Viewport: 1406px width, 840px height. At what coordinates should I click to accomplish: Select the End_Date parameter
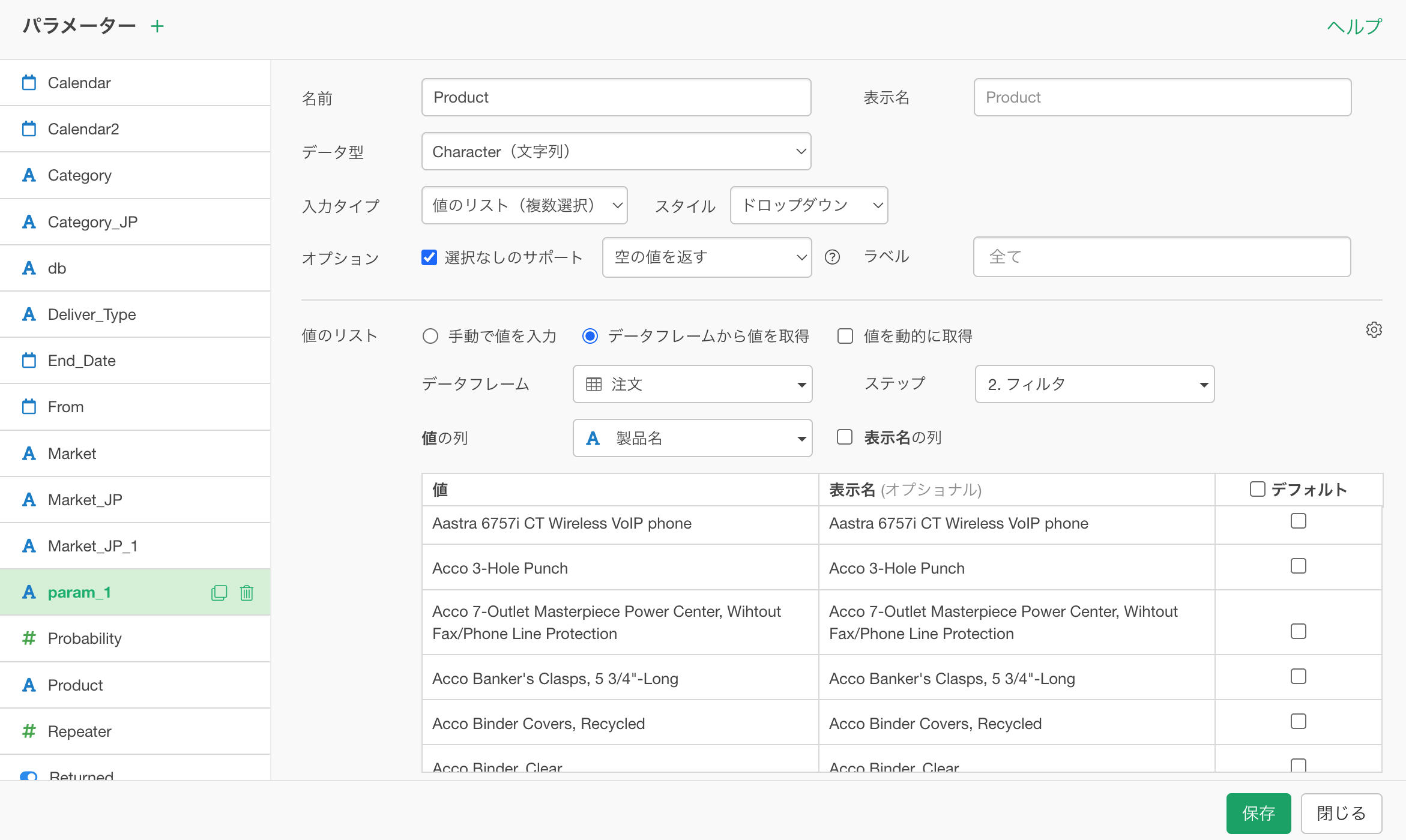point(135,361)
